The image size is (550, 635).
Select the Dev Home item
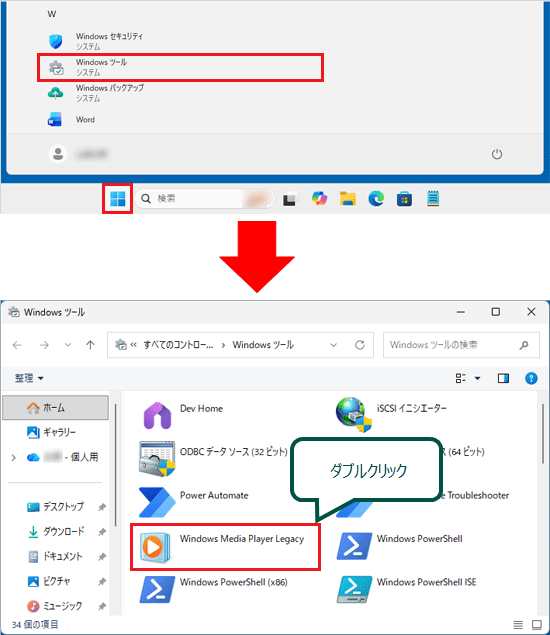click(x=182, y=415)
